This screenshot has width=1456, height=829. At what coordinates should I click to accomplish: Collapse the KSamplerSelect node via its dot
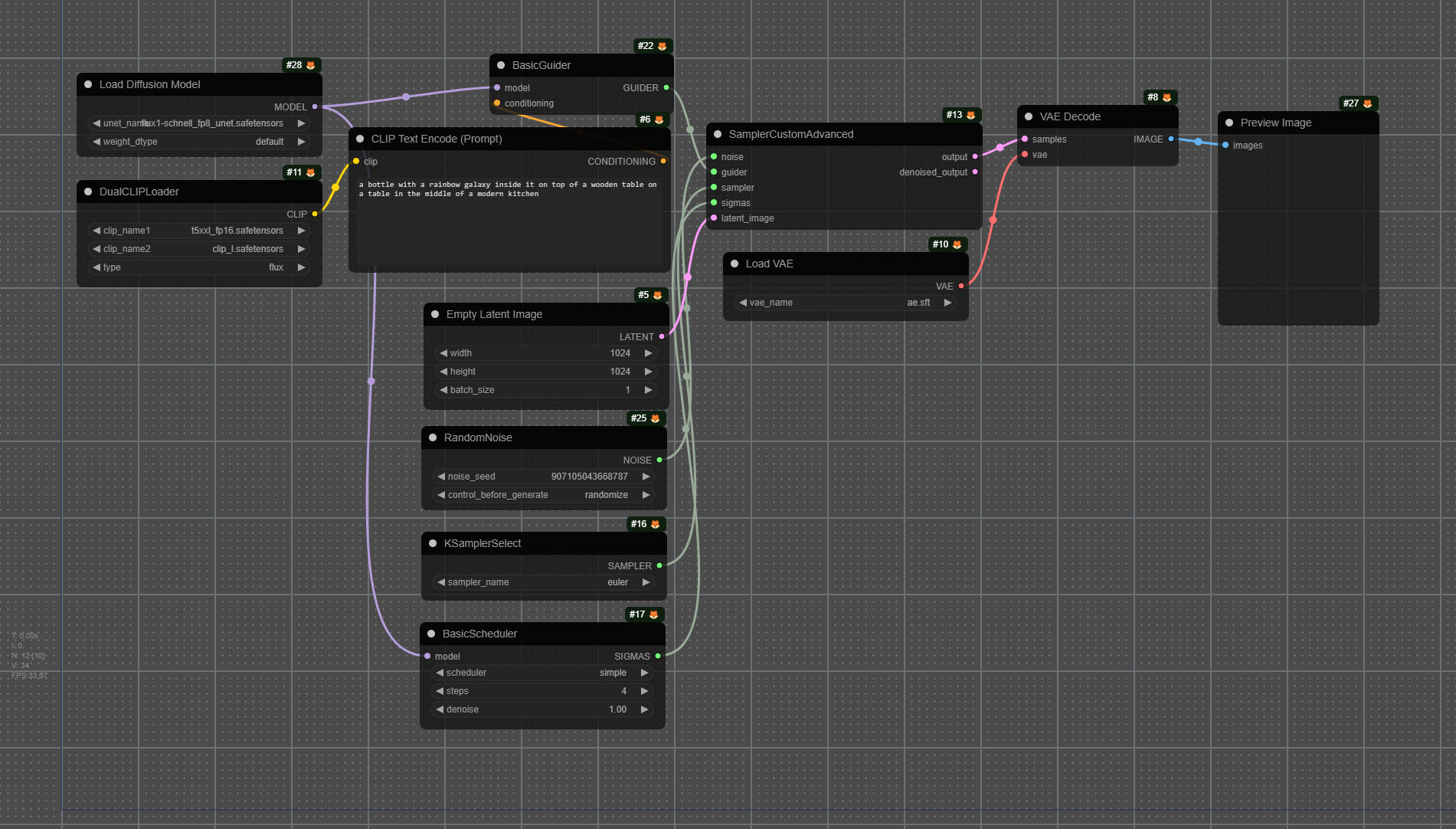click(433, 543)
